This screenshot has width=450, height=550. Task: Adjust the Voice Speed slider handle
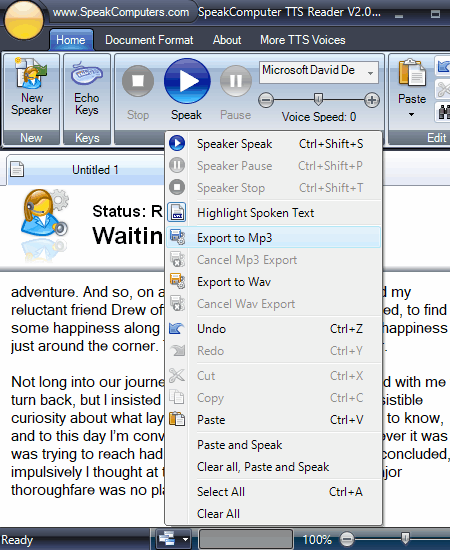[318, 99]
